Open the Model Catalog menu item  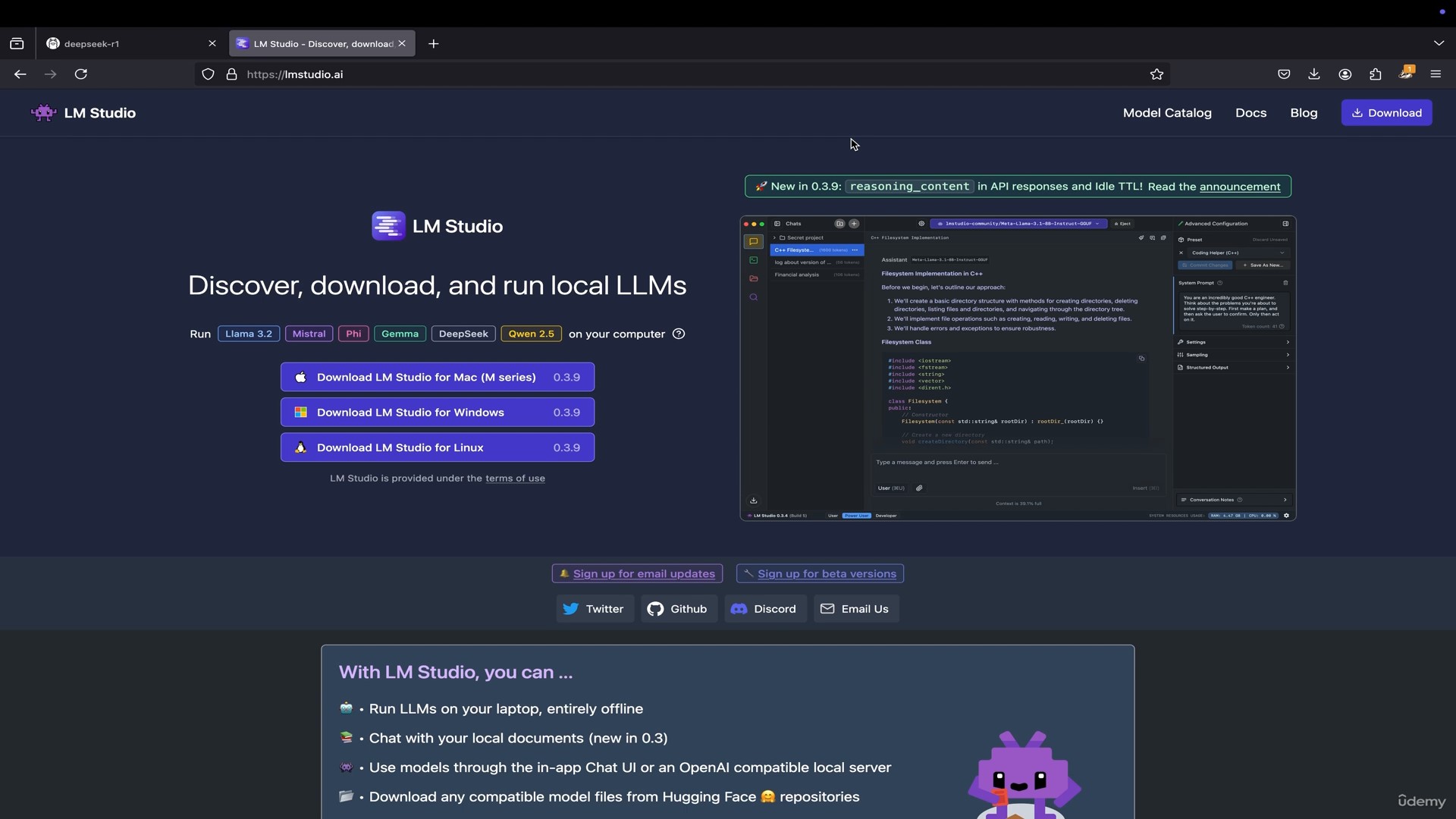point(1167,113)
